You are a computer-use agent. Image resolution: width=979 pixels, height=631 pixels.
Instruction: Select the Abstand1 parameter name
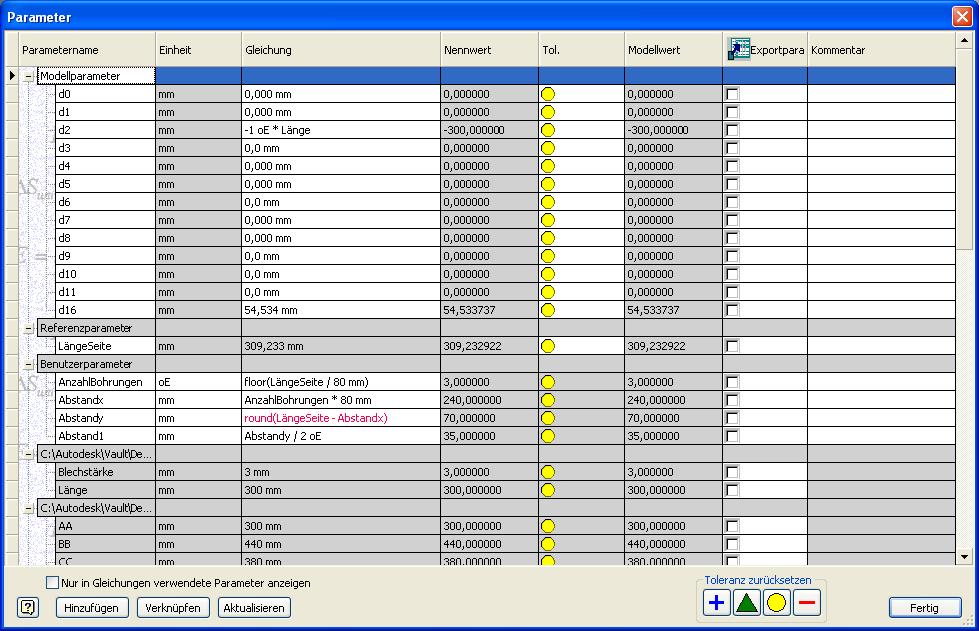105,436
